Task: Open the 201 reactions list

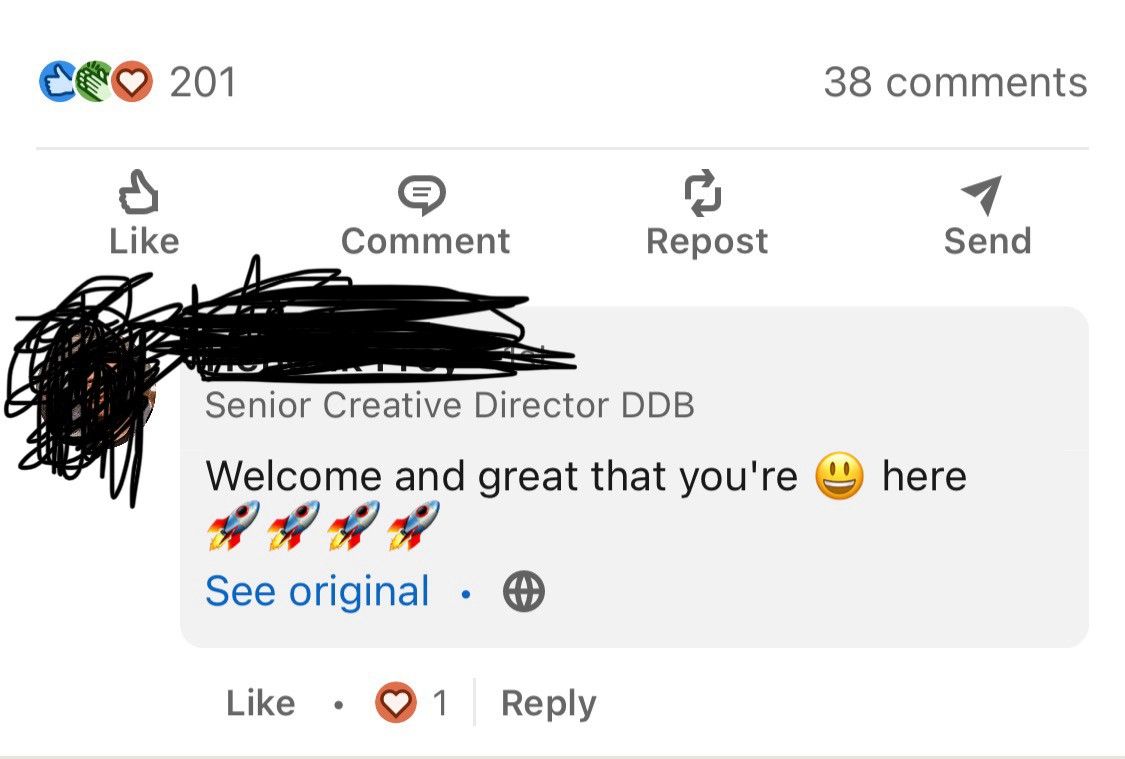Action: [203, 82]
